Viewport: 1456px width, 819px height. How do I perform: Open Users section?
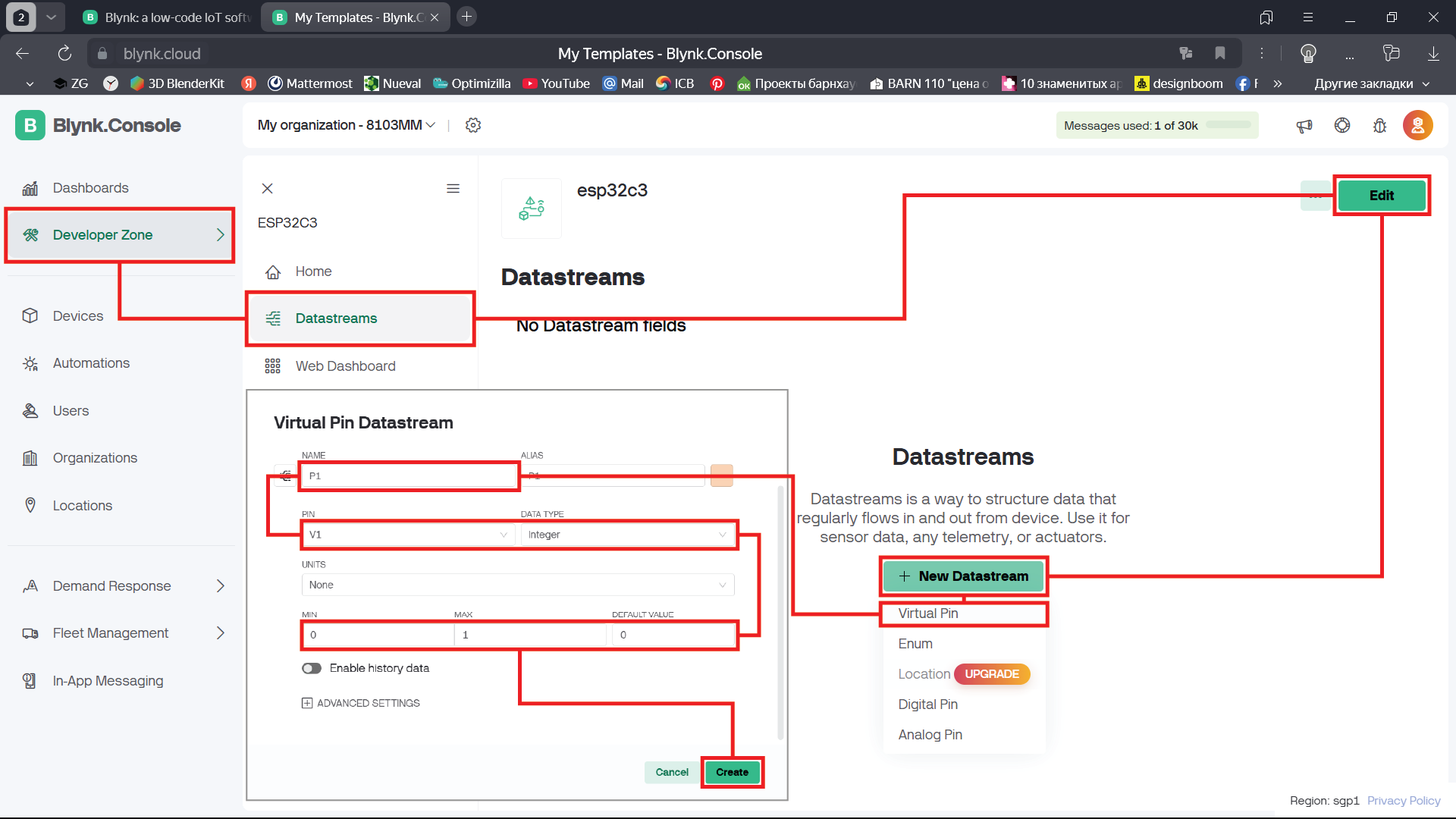71,411
